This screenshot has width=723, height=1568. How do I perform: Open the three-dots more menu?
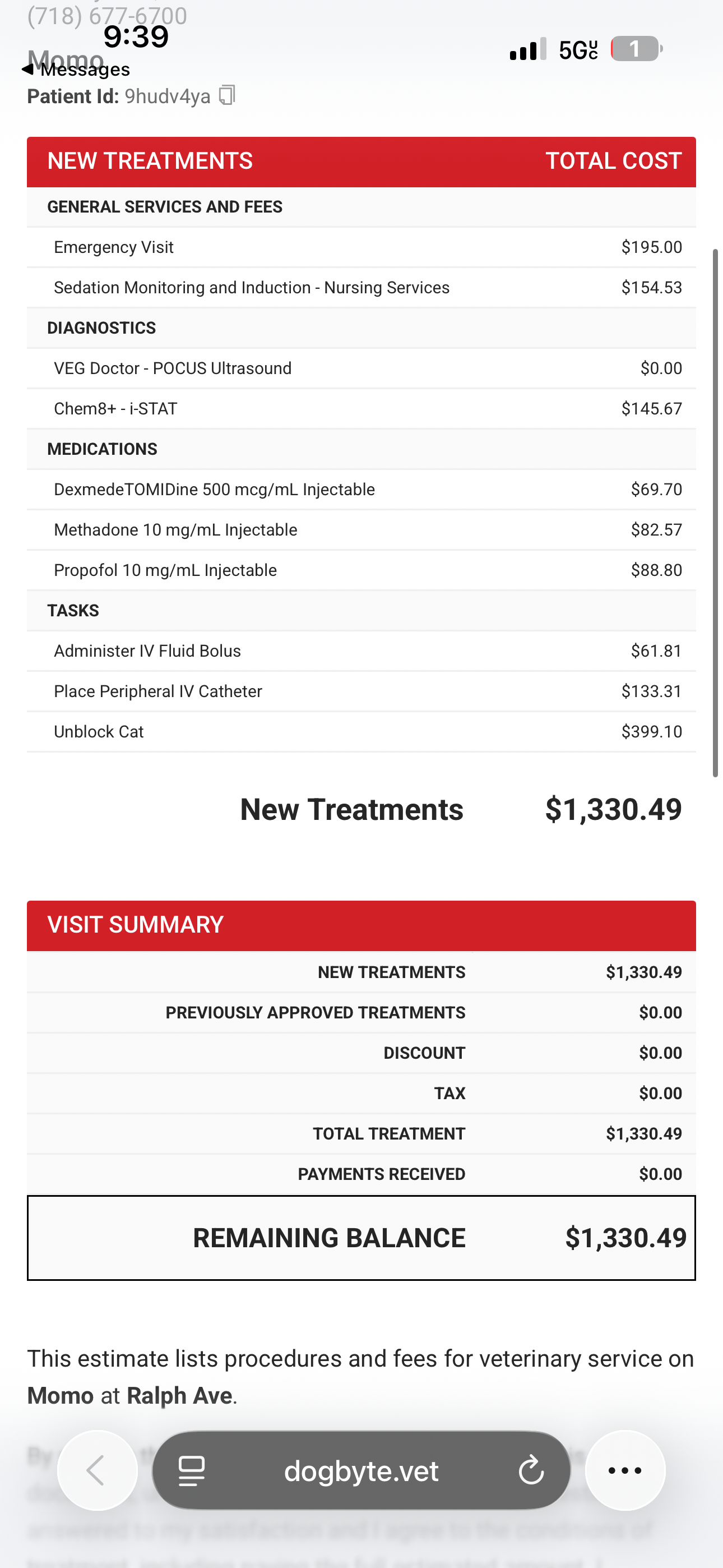tap(624, 1470)
